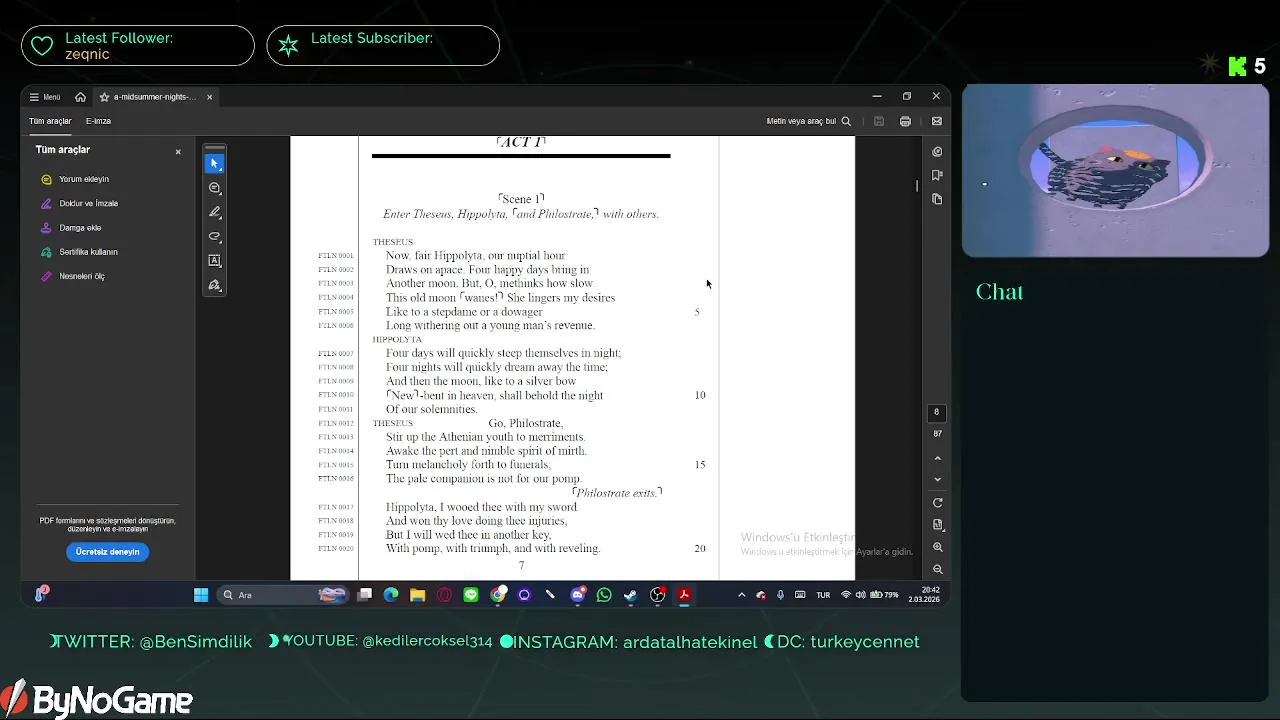Viewport: 1280px width, 720px height.
Task: Open the AI assistant panel icon on right rail
Action: (x=937, y=152)
